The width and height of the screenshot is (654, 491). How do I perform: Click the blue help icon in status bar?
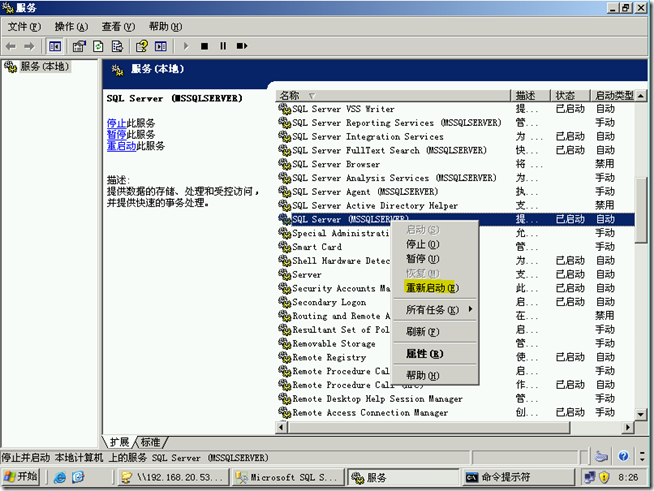coord(624,456)
